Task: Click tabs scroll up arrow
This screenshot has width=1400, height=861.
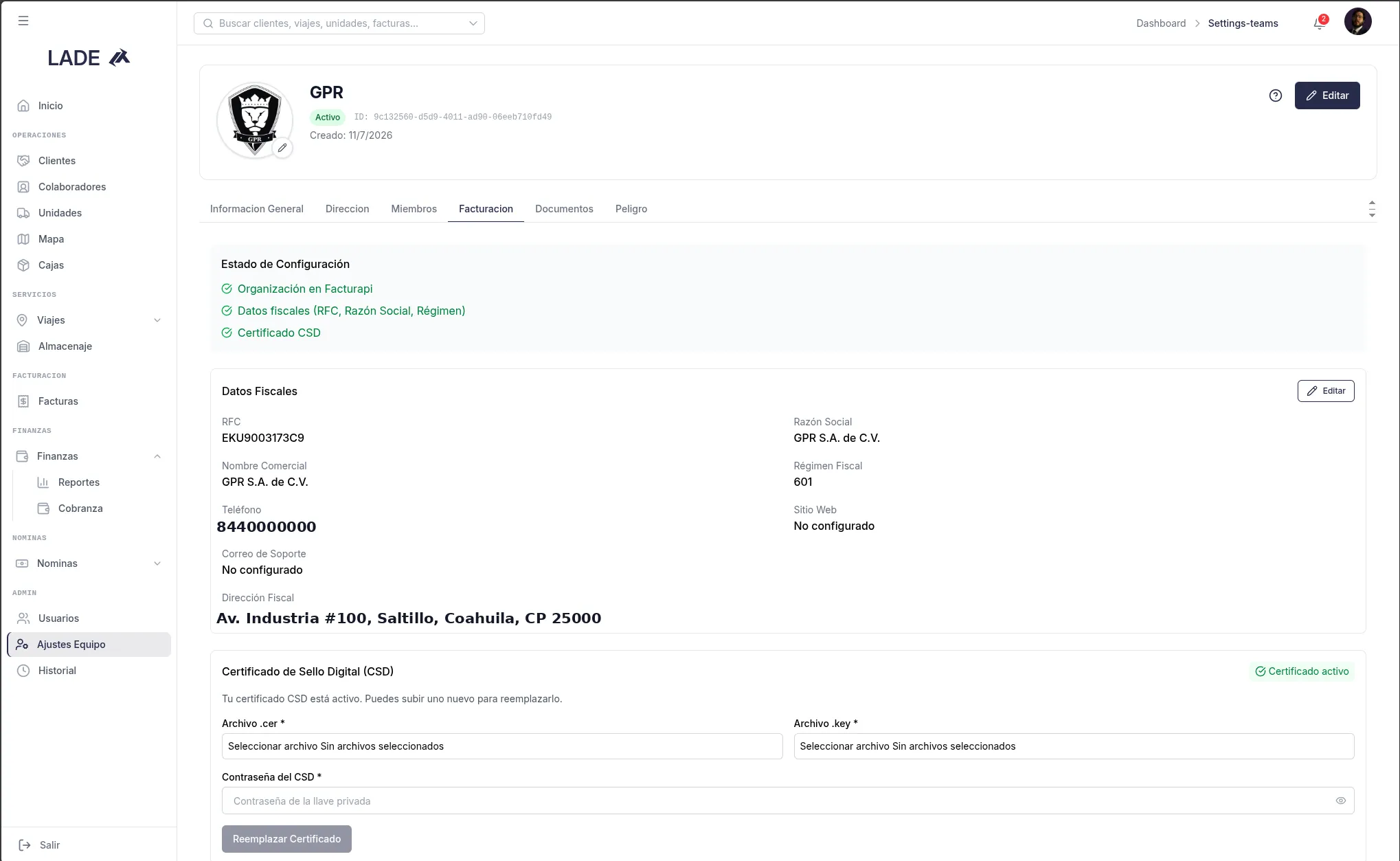Action: (1372, 203)
